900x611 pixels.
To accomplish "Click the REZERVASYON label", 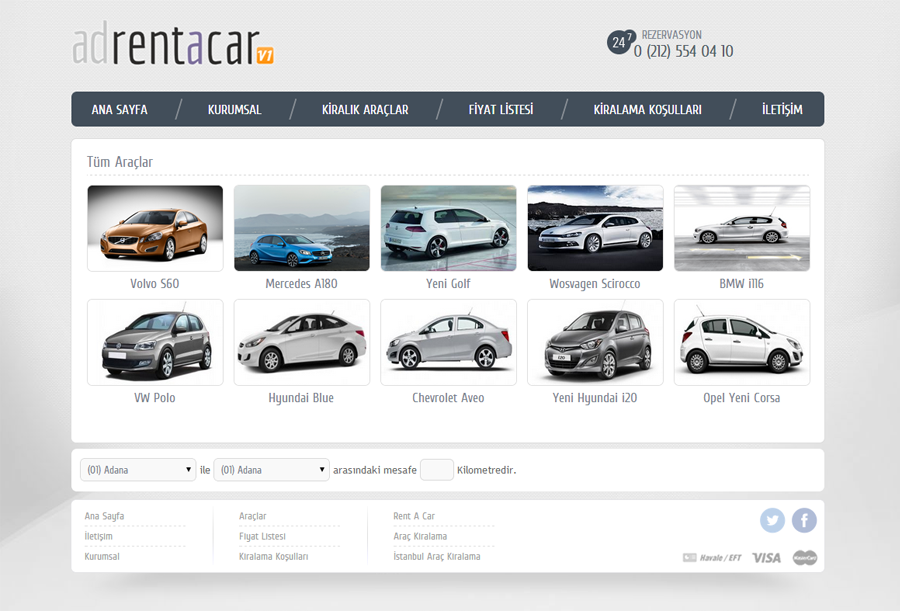I will point(672,34).
